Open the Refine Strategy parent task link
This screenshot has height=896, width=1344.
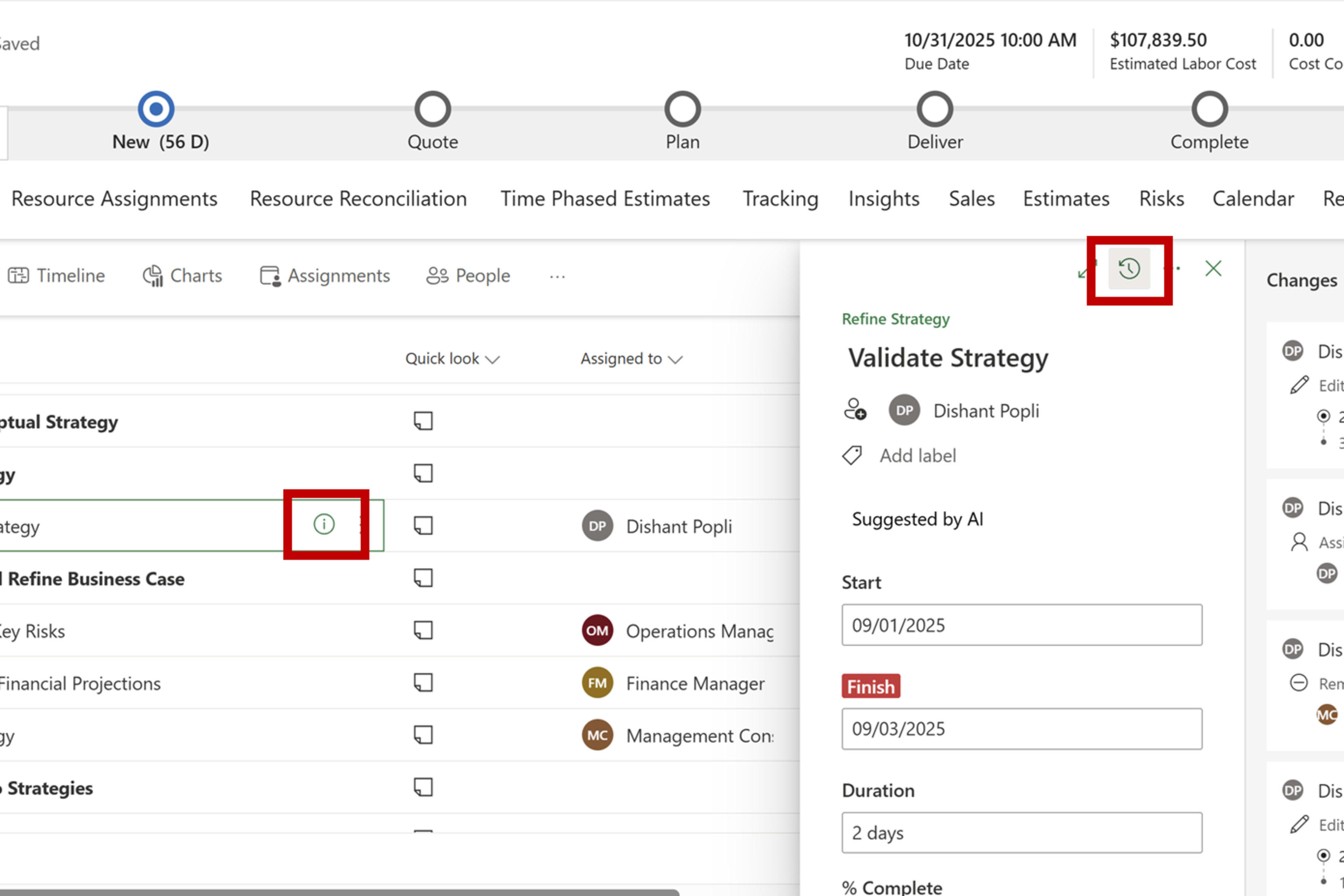pyautogui.click(x=895, y=319)
